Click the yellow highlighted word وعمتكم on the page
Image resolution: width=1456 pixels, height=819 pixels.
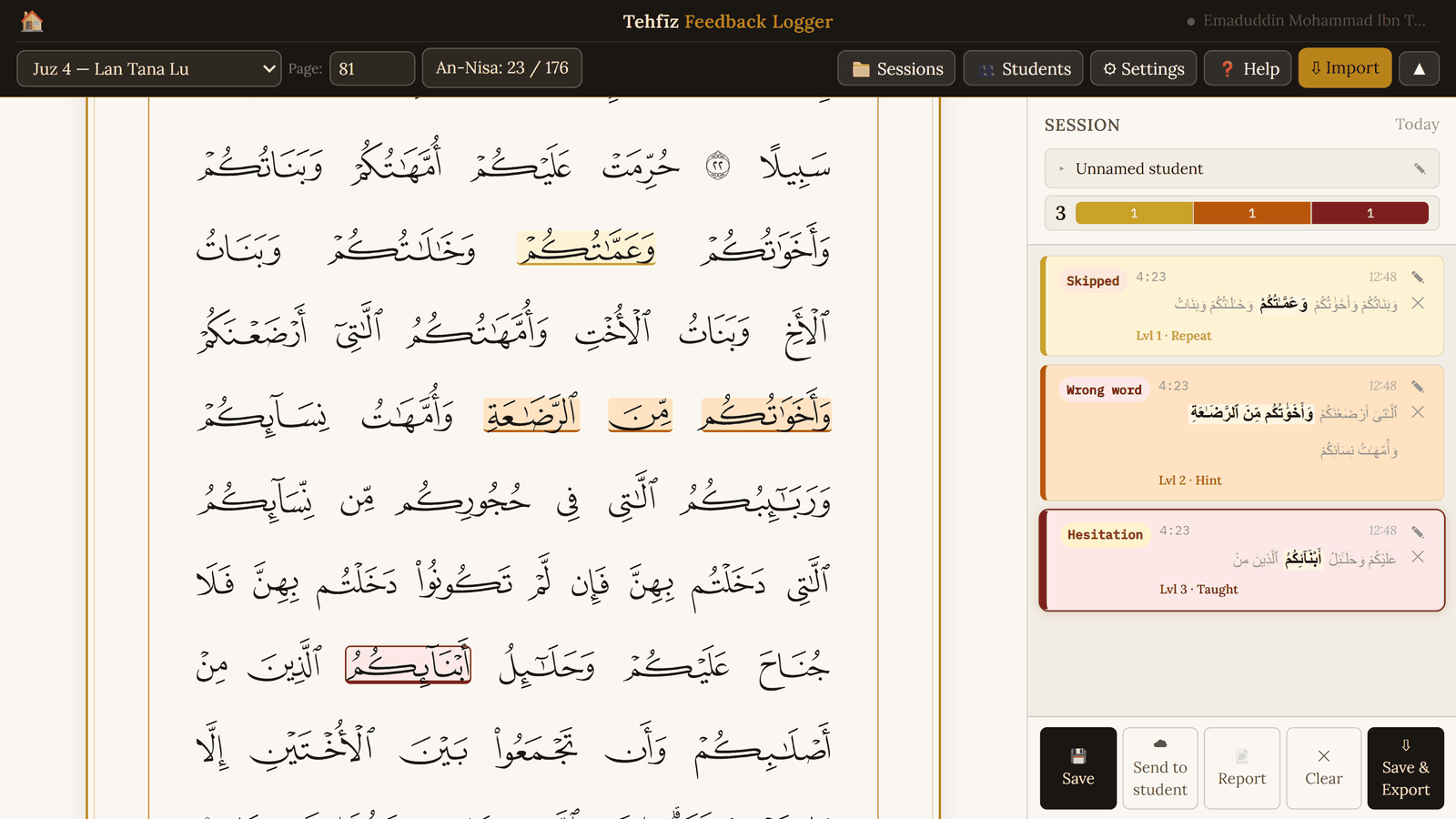587,248
